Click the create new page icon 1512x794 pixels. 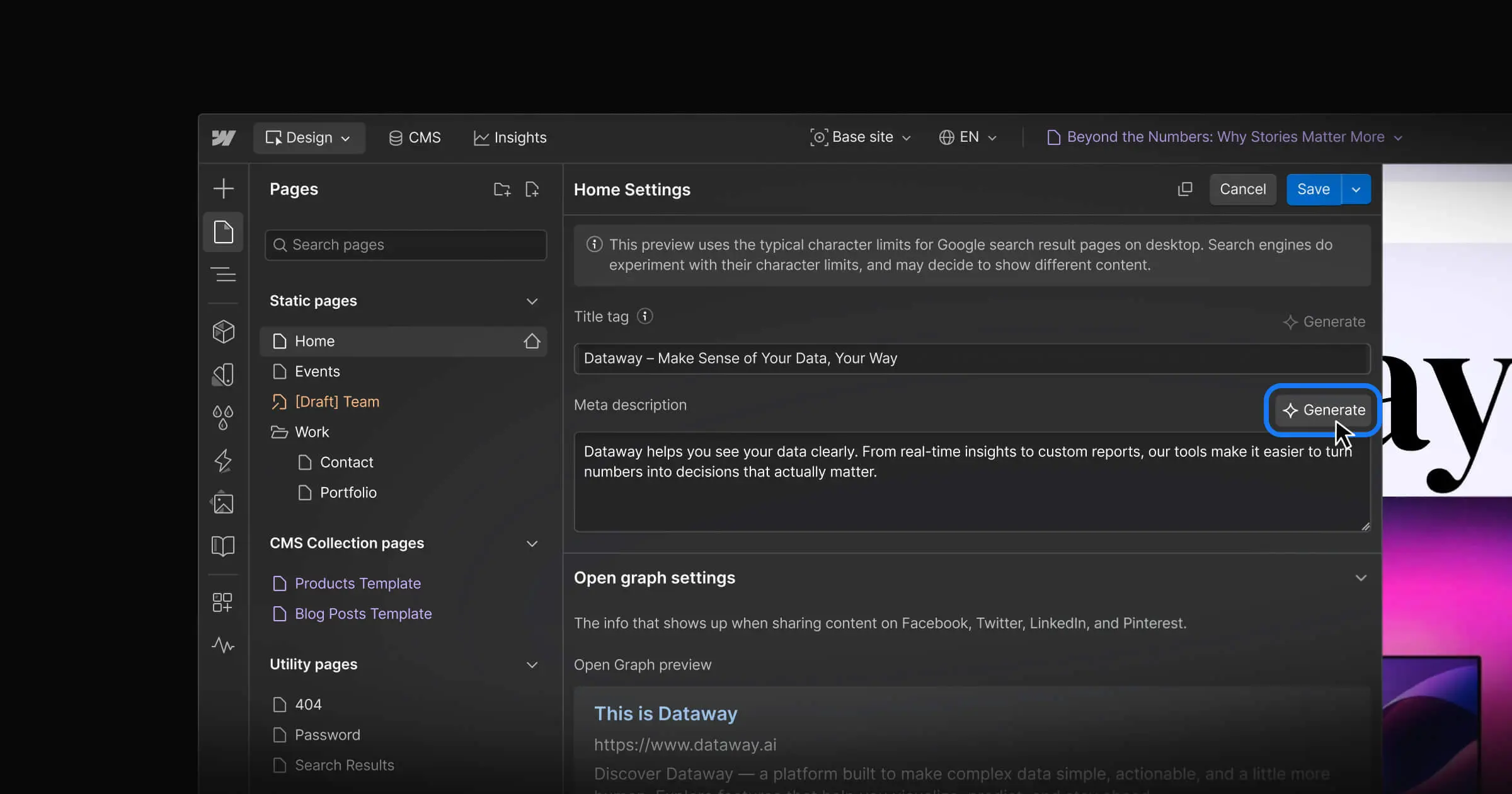point(532,189)
